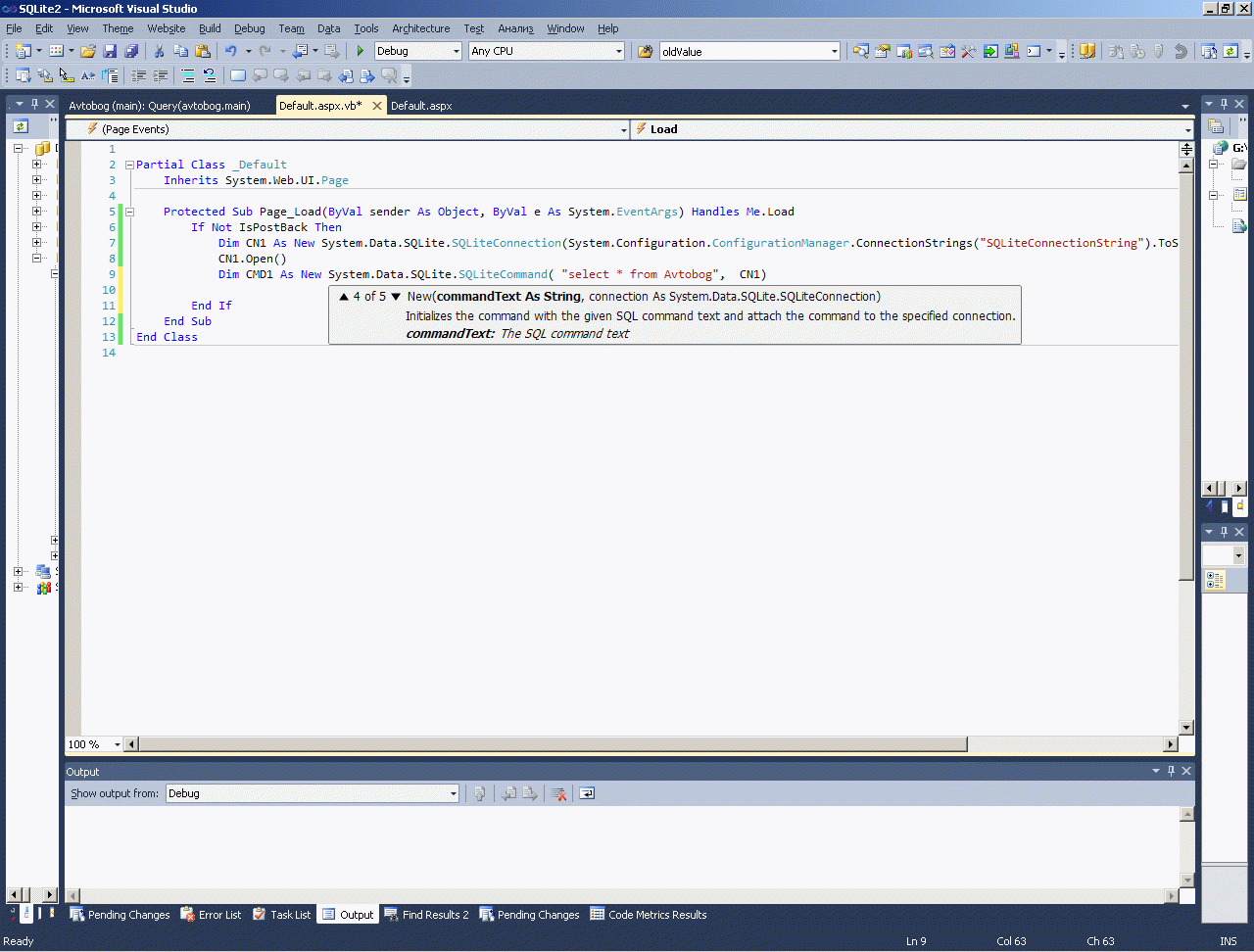This screenshot has width=1254, height=952.
Task: Switch to the Avtobog (main) Query tab
Action: pos(160,106)
